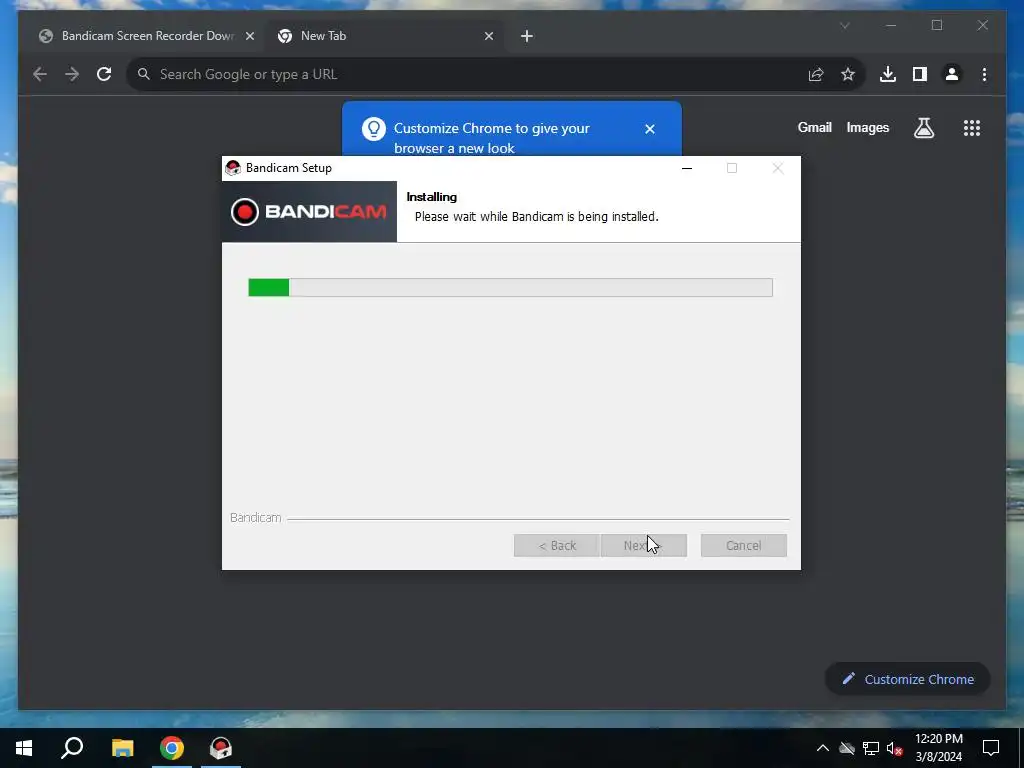Click the network tray icon

click(x=871, y=748)
